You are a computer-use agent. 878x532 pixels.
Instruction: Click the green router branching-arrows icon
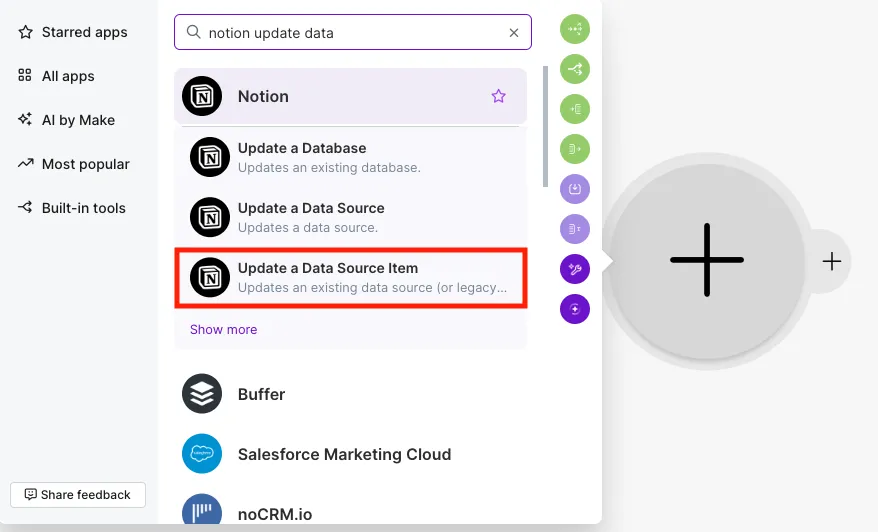coord(575,69)
